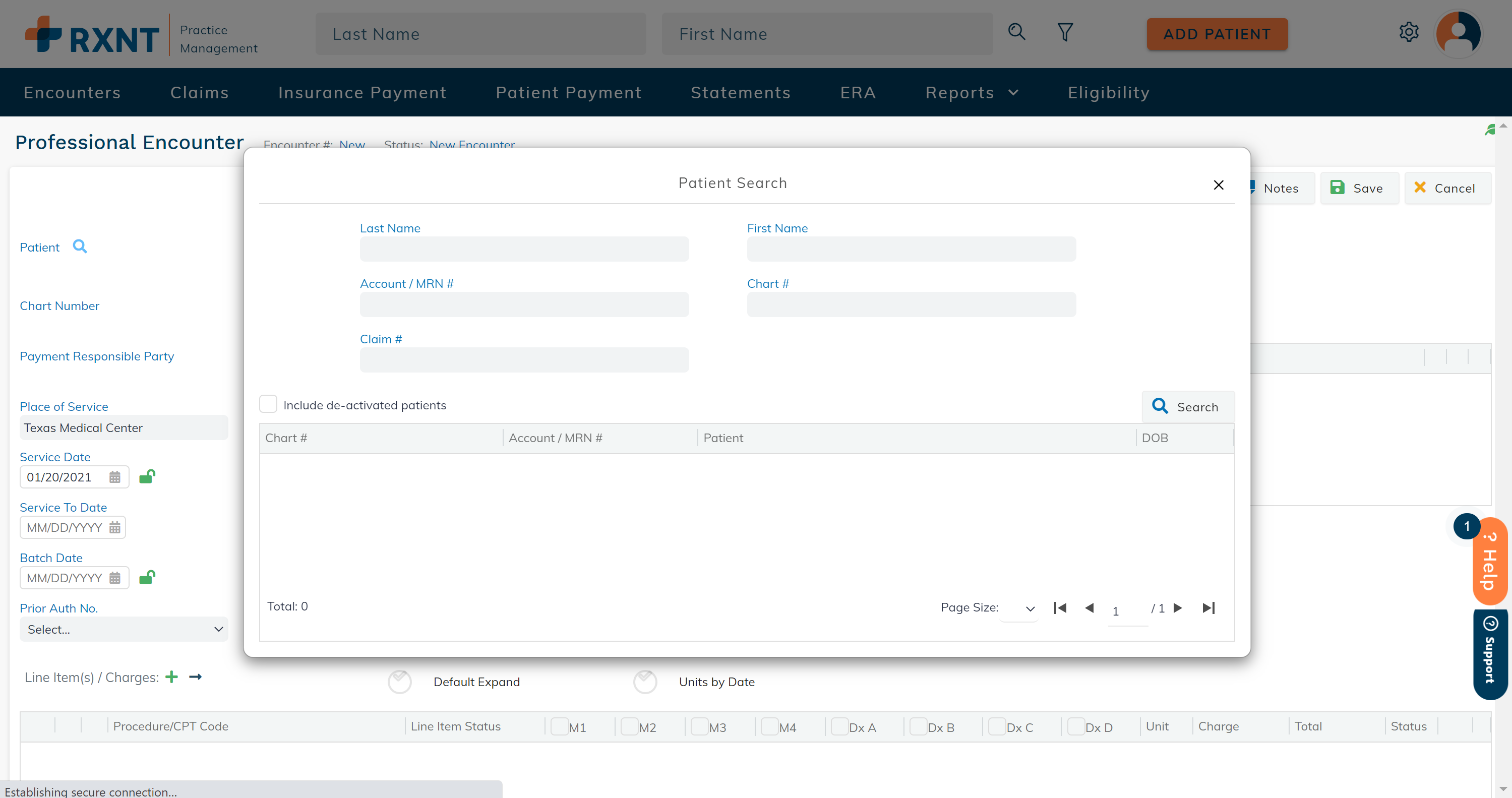Click the Claim # input field
This screenshot has height=798, width=1512.
524,360
